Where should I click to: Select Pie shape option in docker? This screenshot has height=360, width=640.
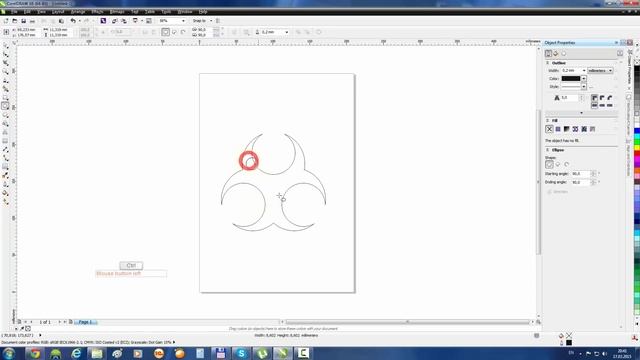click(x=558, y=164)
